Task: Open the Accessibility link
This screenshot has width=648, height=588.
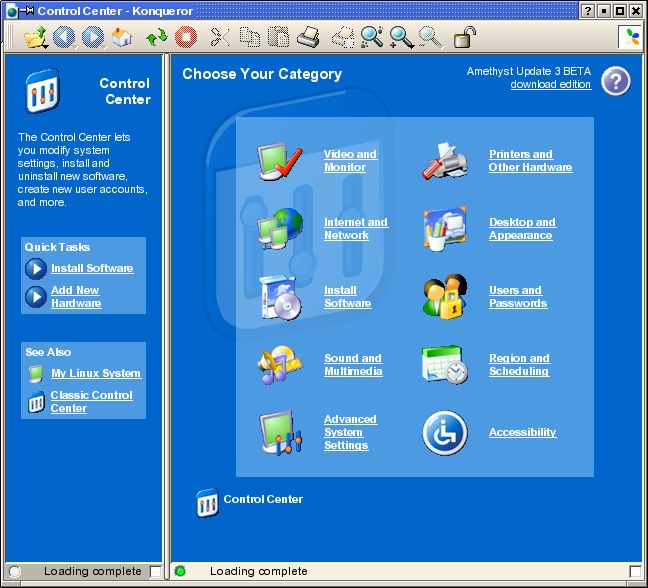Action: pos(522,432)
